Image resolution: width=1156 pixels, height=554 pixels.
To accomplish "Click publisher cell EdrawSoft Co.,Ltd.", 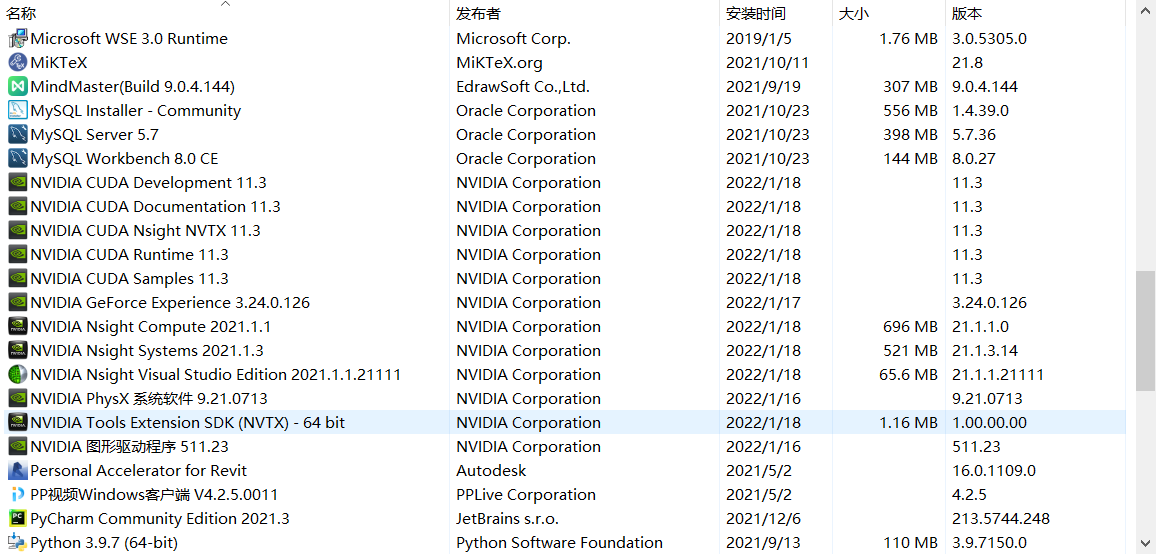I will click(523, 86).
